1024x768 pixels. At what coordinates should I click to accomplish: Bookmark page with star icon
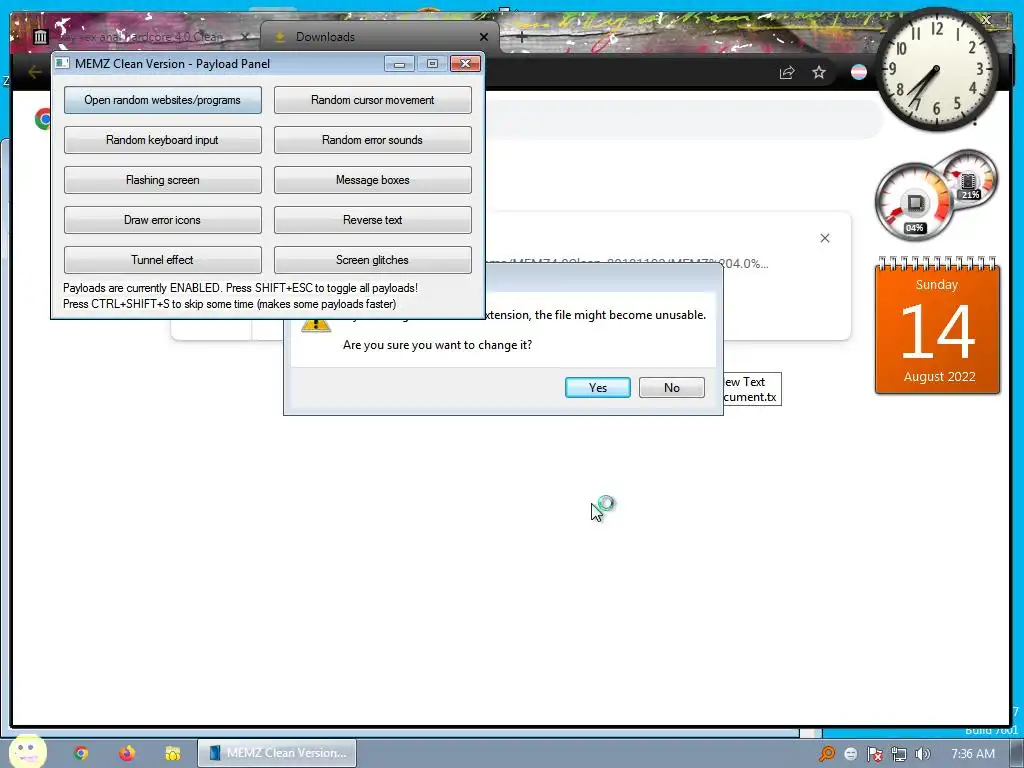pyautogui.click(x=819, y=72)
